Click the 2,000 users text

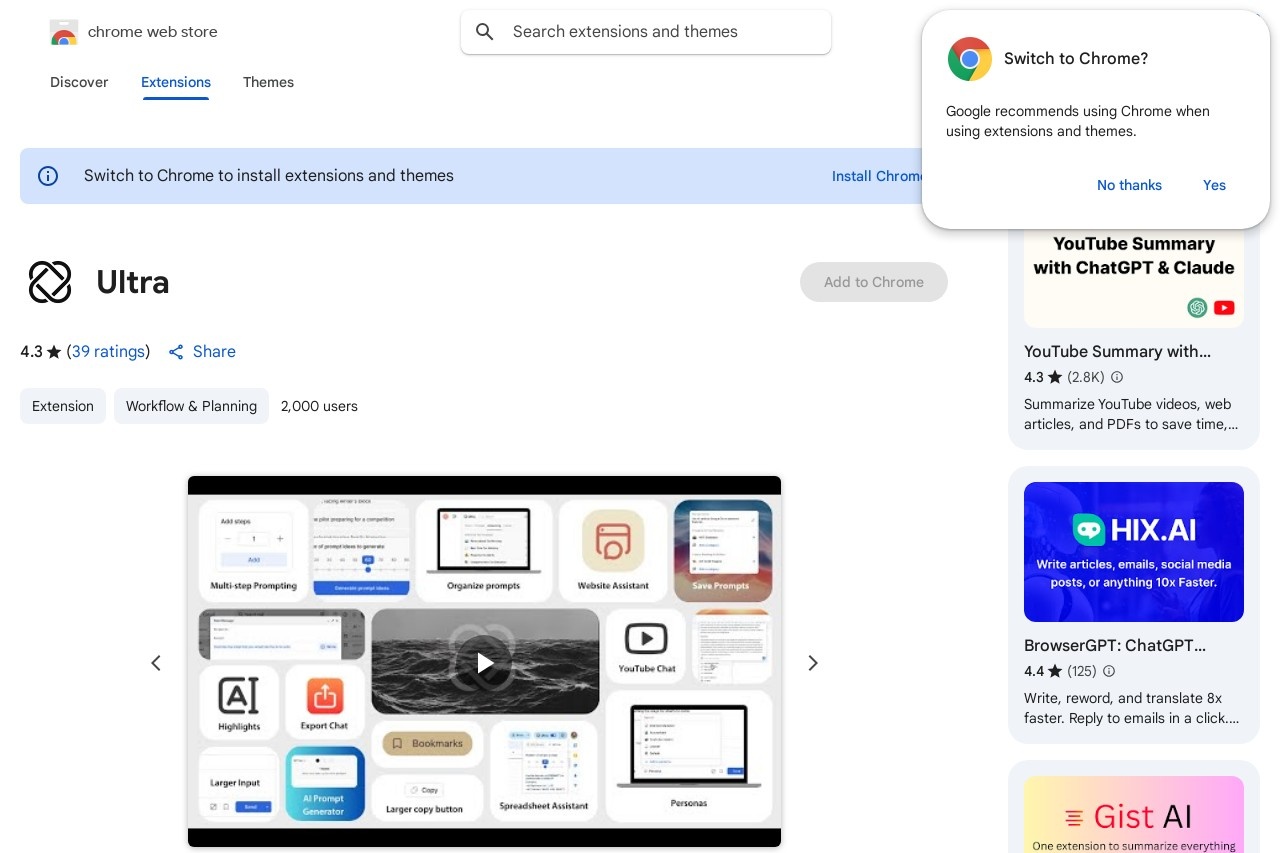tap(319, 406)
